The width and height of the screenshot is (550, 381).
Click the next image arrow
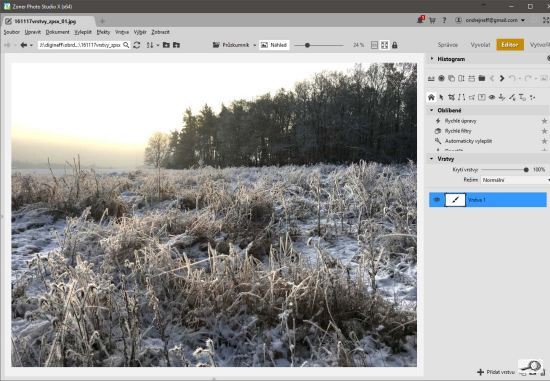click(502, 78)
